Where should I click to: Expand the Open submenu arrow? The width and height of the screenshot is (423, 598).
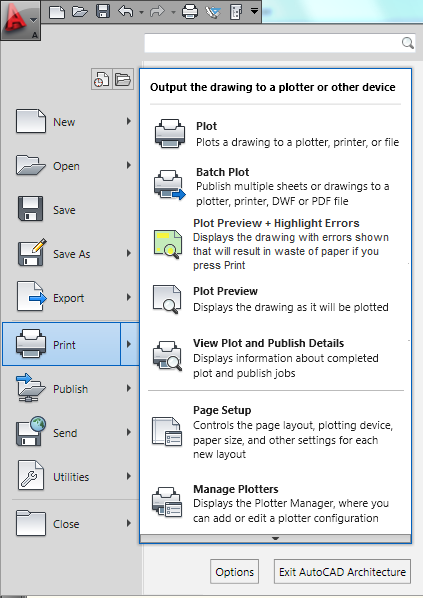click(129, 165)
